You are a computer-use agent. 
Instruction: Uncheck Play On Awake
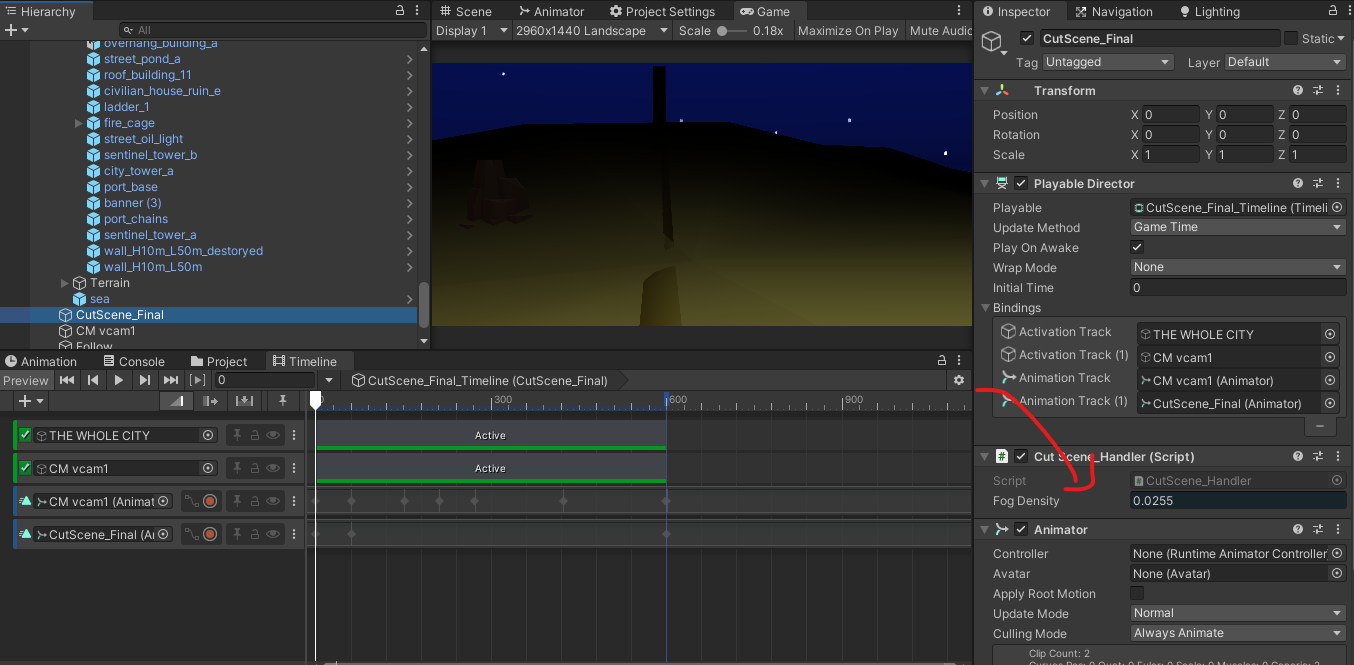point(1137,247)
